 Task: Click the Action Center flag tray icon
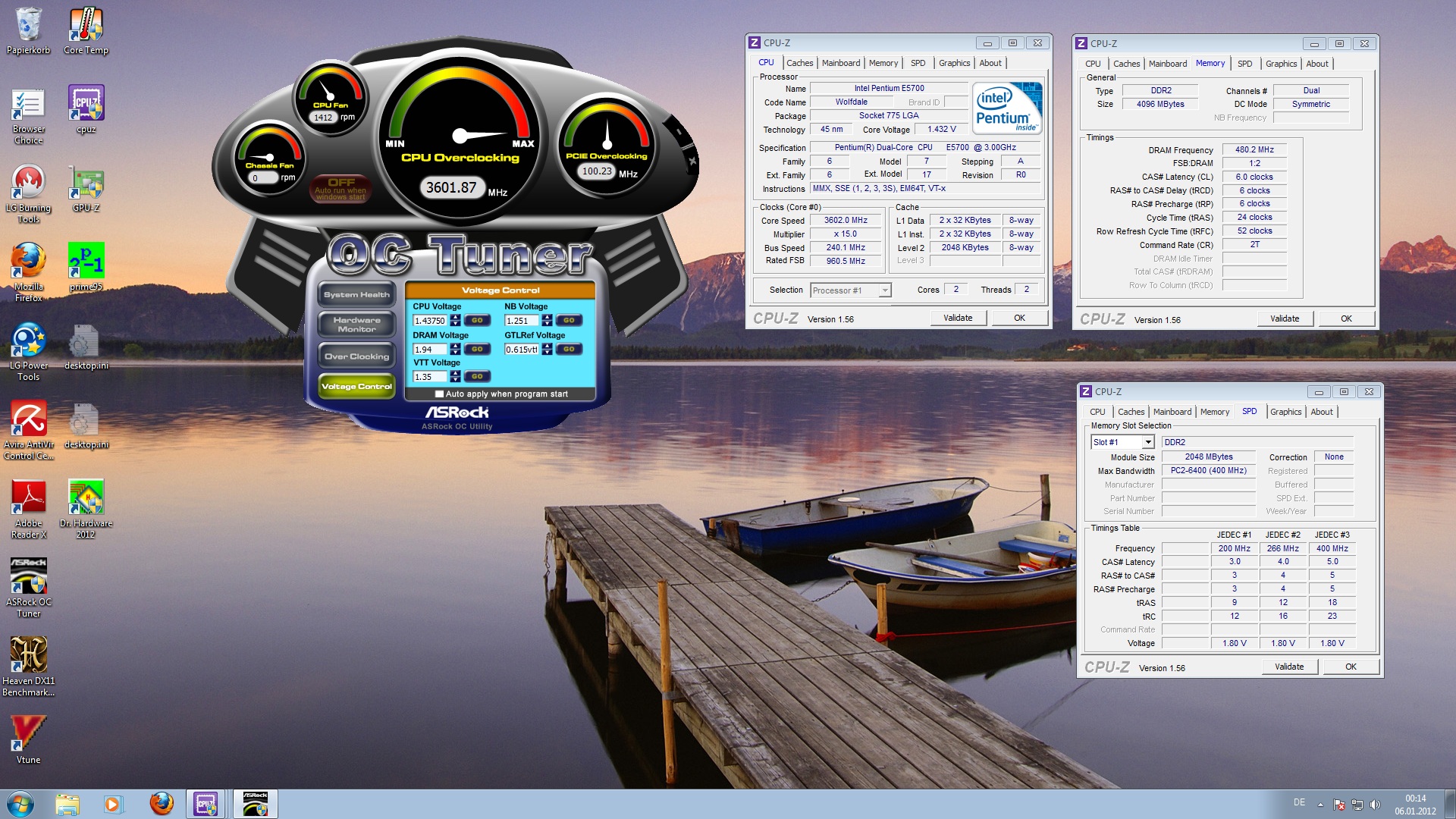click(1339, 805)
